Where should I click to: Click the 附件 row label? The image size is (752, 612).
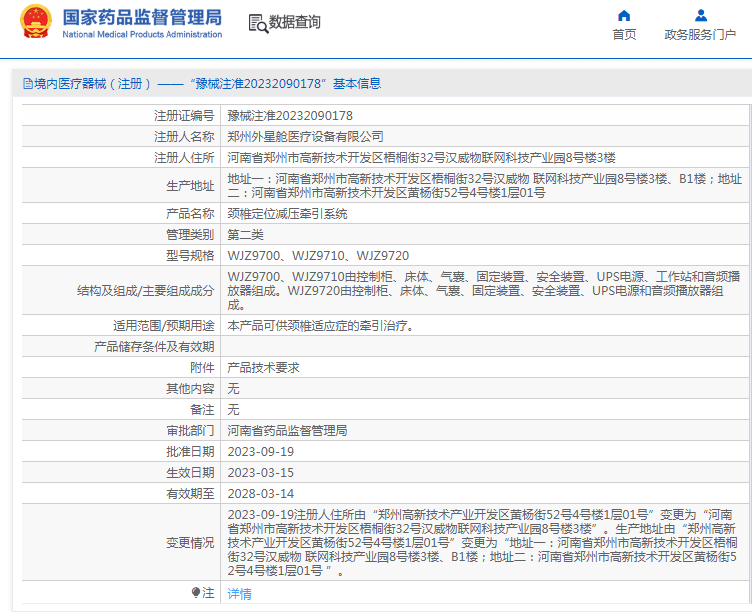click(202, 368)
